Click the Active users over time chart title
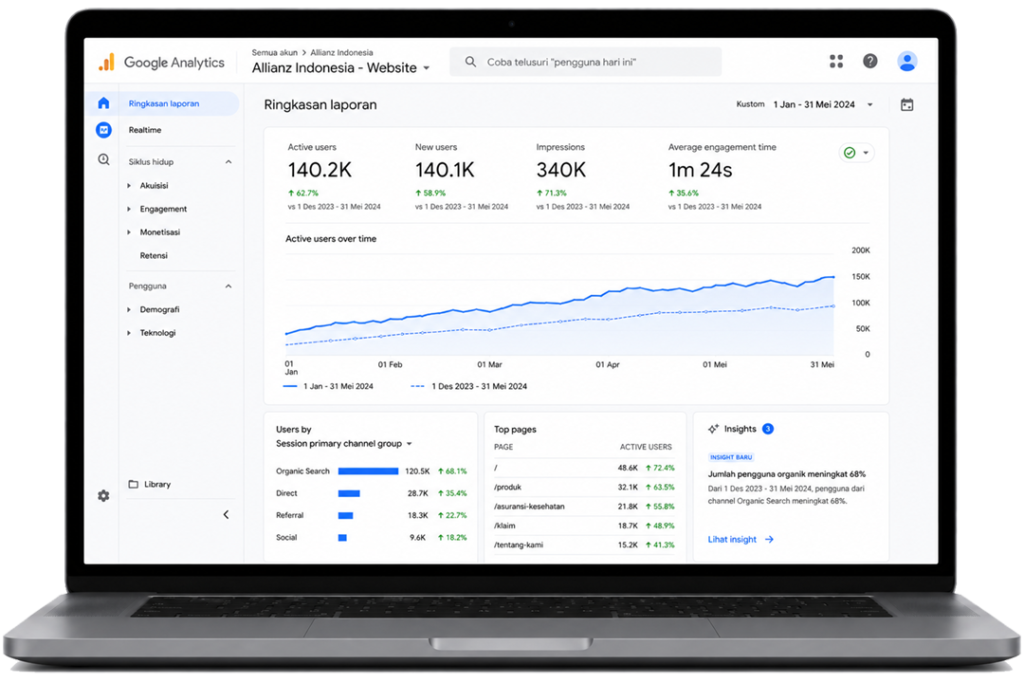 330,239
